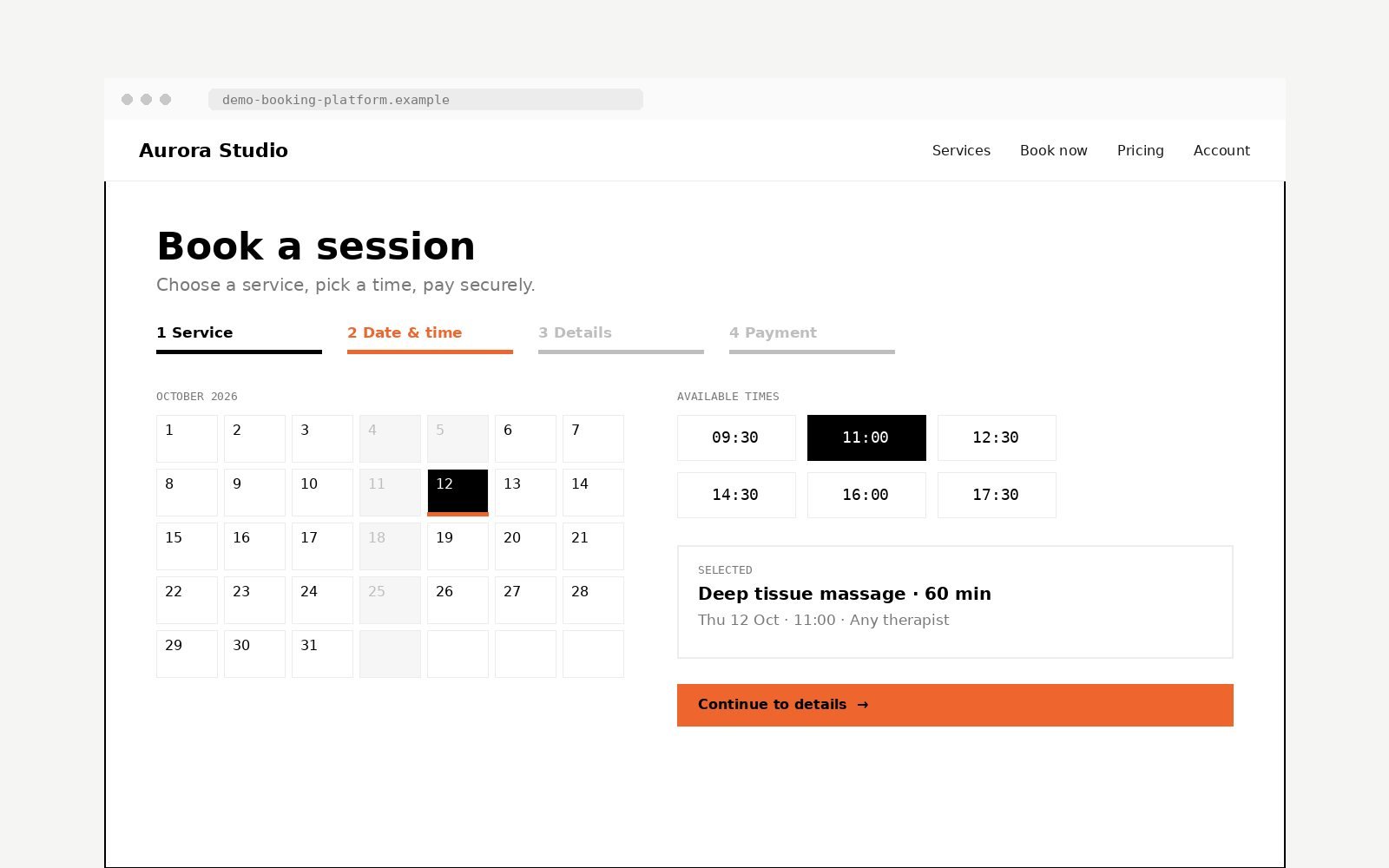Pick October 28 on calendar
This screenshot has height=868, width=1389.
[x=593, y=600]
